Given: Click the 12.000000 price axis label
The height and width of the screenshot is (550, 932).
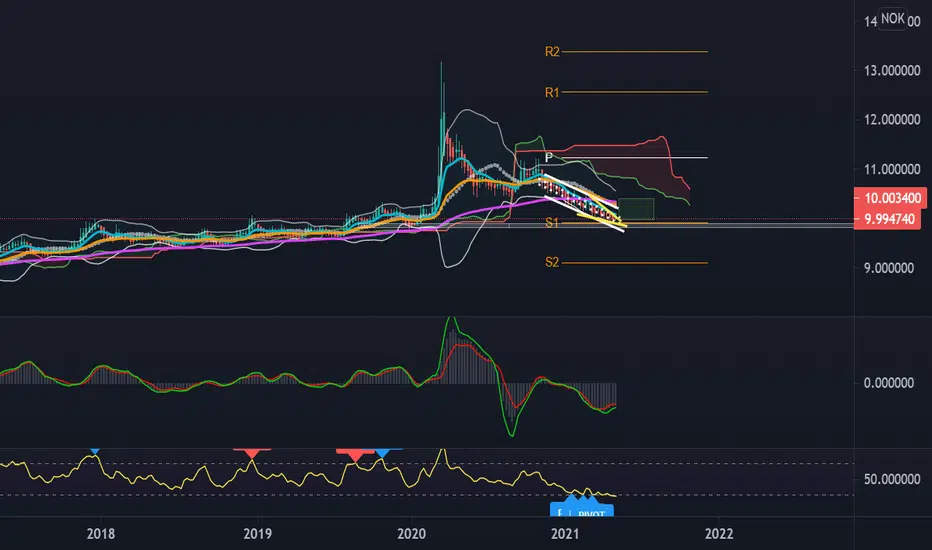Looking at the screenshot, I should (892, 120).
